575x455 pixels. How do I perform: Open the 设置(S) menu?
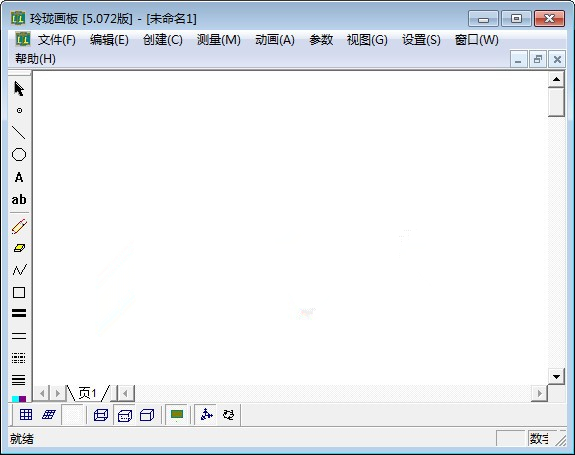(x=421, y=40)
